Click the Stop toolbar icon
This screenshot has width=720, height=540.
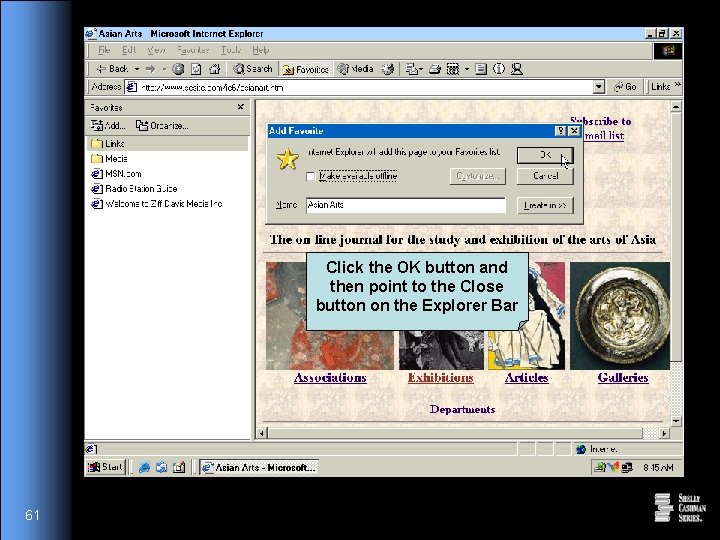178,69
